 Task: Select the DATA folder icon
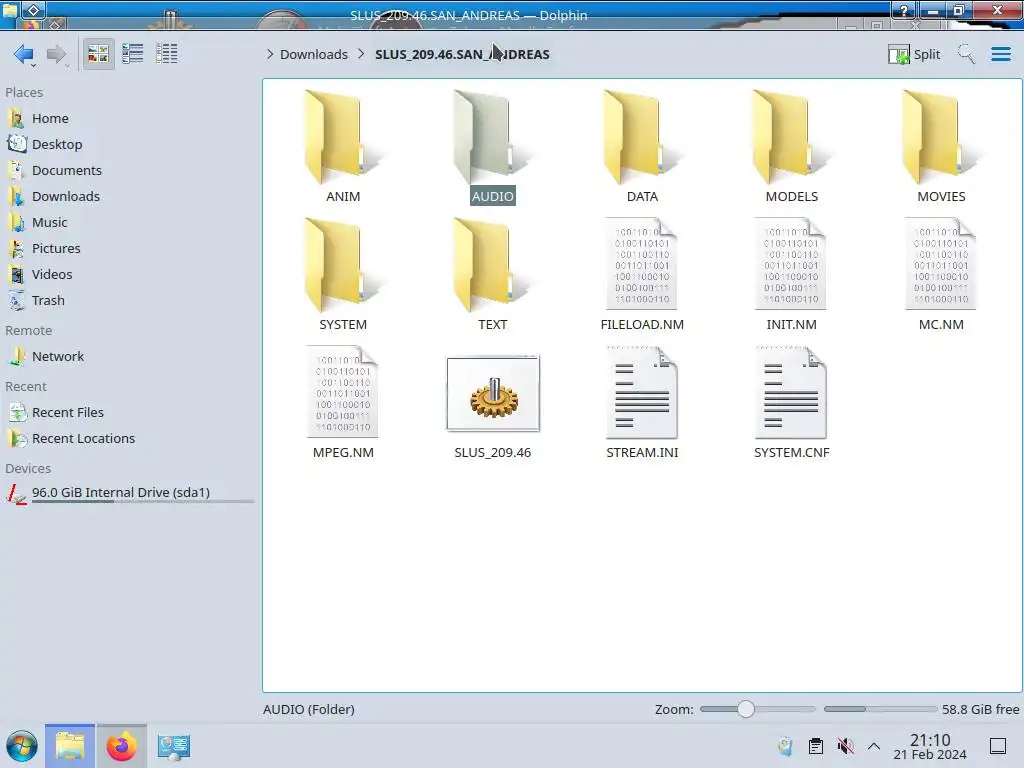[642, 138]
